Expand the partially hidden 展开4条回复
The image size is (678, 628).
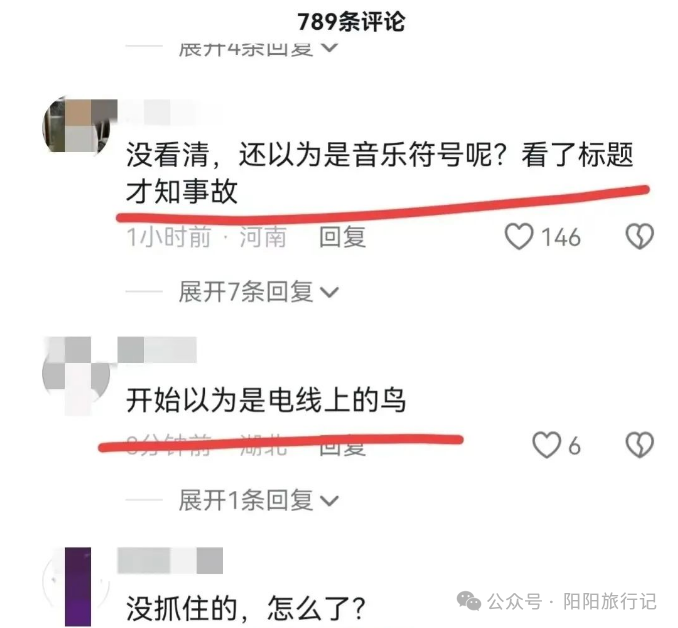click(x=258, y=48)
